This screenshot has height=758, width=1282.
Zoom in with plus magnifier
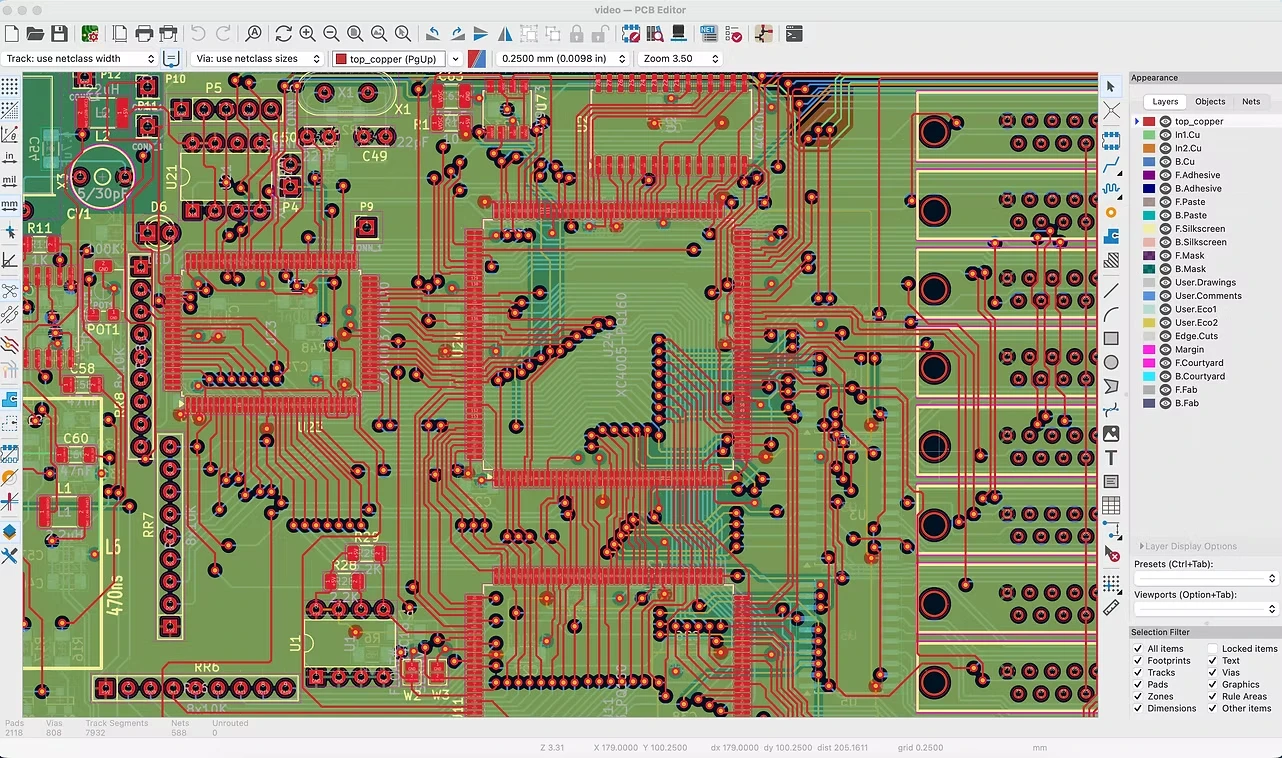(x=307, y=34)
